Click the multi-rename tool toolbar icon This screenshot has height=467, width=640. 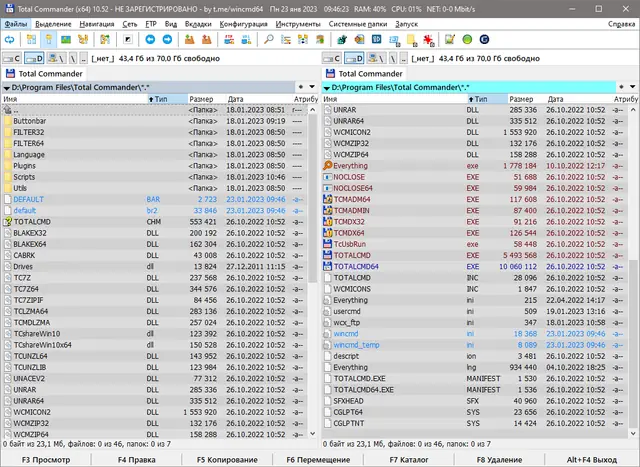click(x=286, y=40)
